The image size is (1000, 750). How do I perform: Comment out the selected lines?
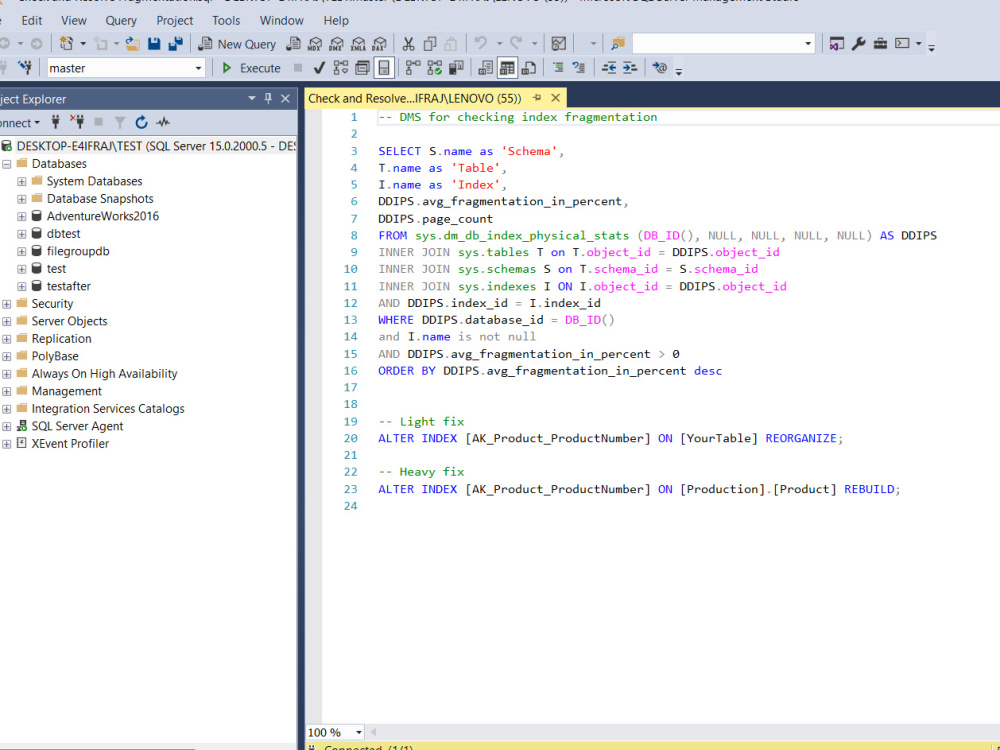[x=558, y=68]
